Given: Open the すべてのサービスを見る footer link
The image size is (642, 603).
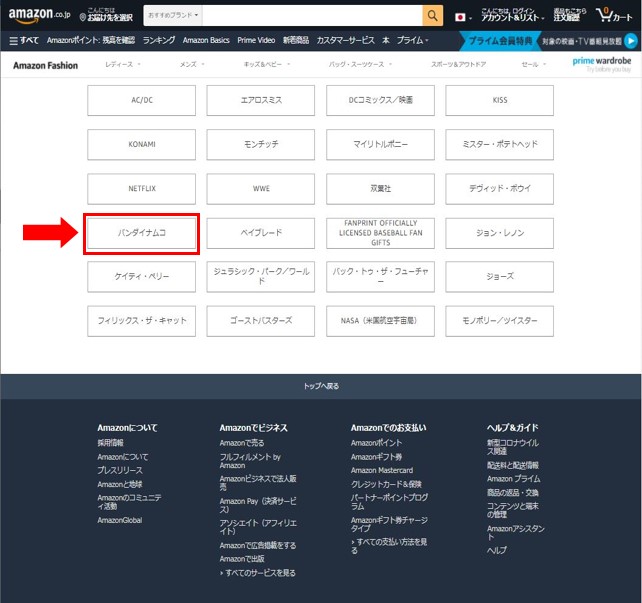Looking at the screenshot, I should pyautogui.click(x=258, y=573).
